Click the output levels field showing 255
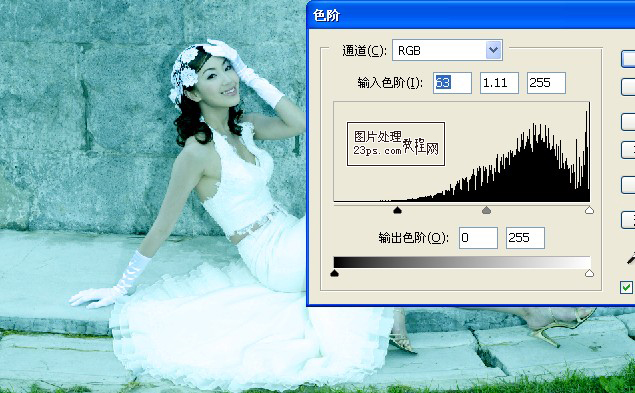635x393 pixels. point(525,238)
